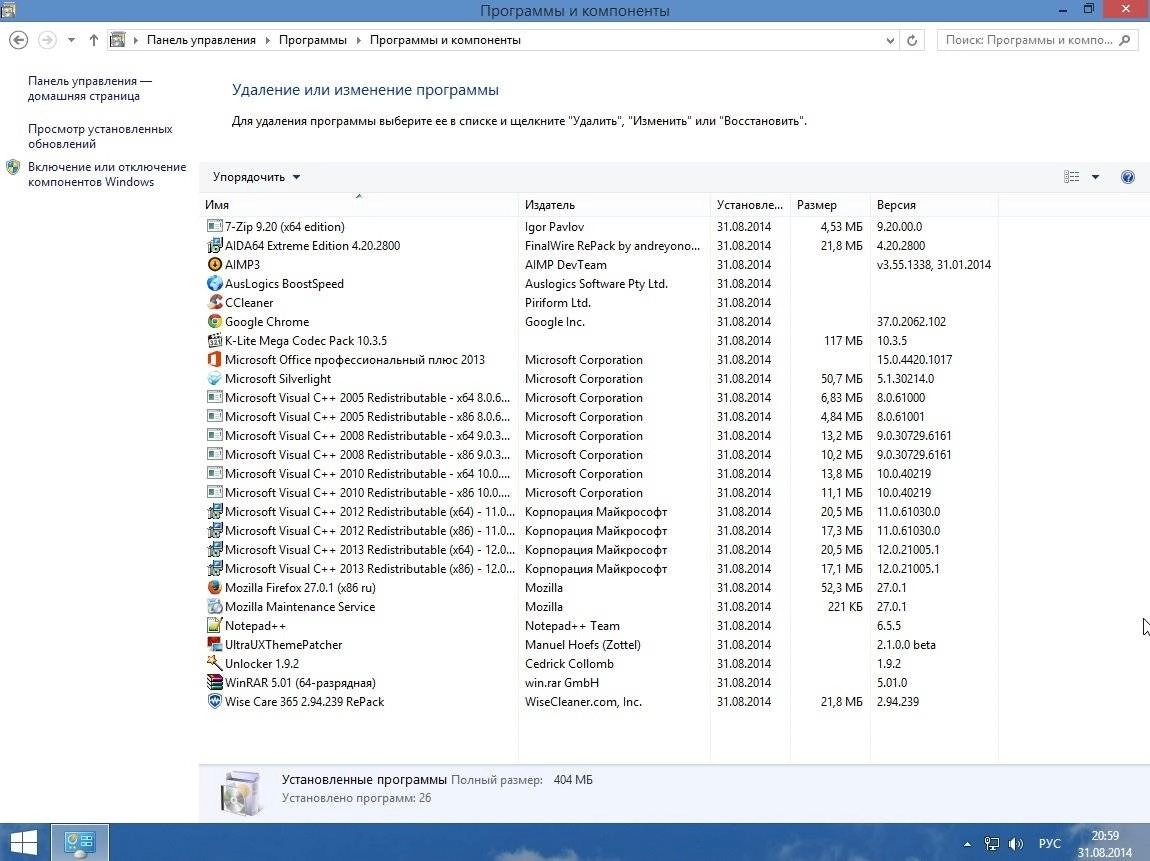This screenshot has height=861, width=1150.
Task: Click publisher Manuel Hoefs (Zottel)
Action: [x=582, y=645]
